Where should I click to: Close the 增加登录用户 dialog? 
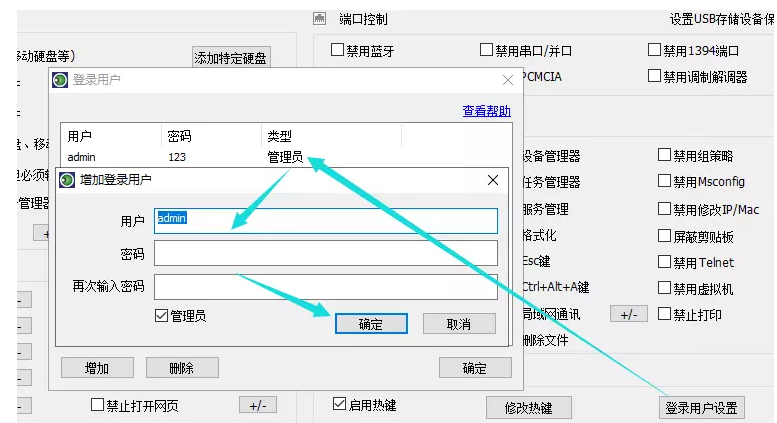(x=493, y=180)
